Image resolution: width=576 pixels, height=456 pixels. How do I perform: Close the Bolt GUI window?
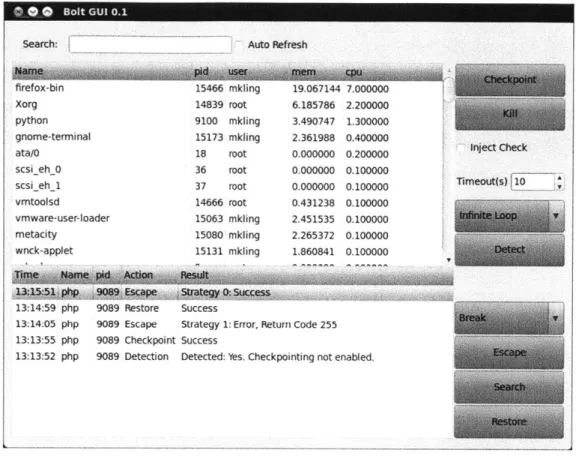18,12
